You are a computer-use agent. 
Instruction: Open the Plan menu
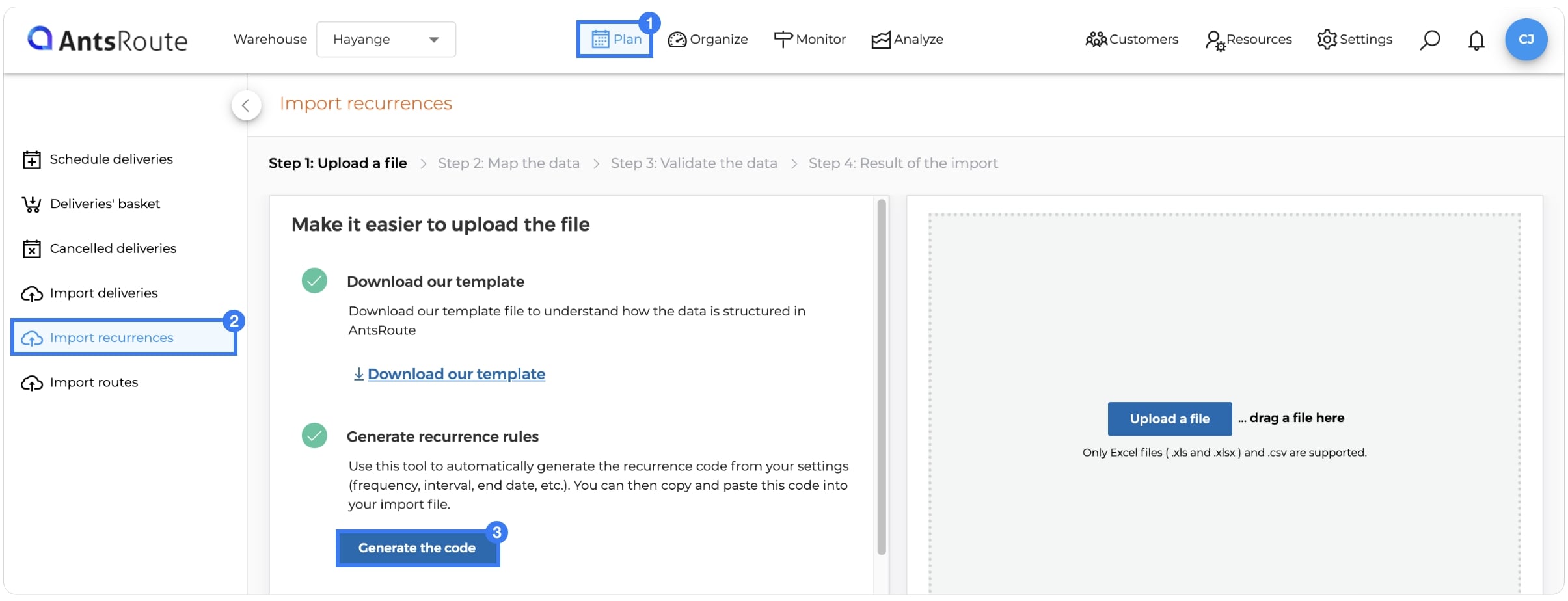click(615, 39)
